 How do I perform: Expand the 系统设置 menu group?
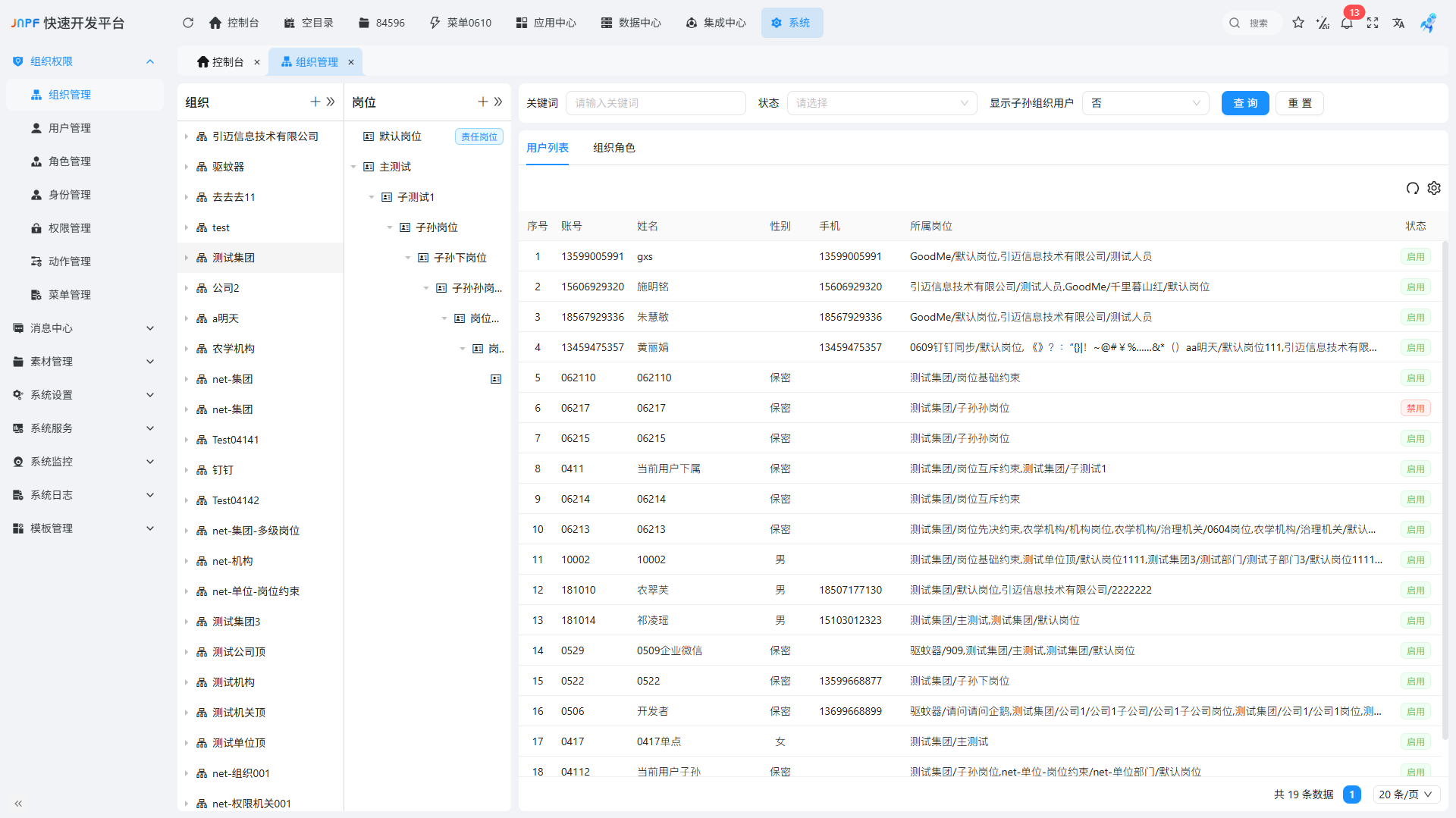[85, 395]
